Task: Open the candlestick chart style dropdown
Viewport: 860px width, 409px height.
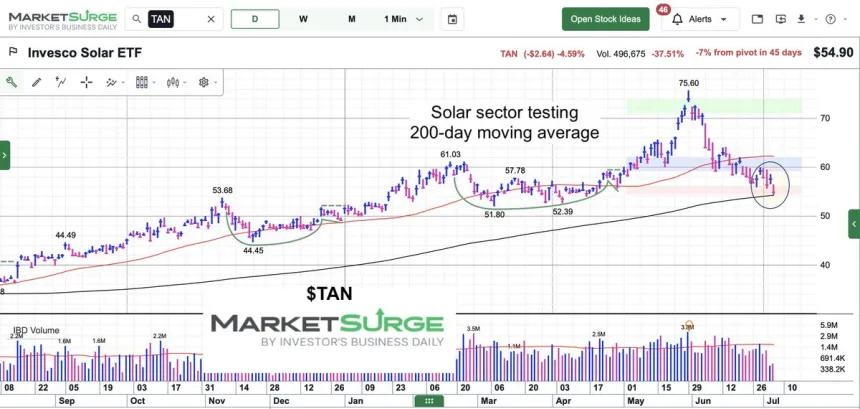Action: coord(176,82)
